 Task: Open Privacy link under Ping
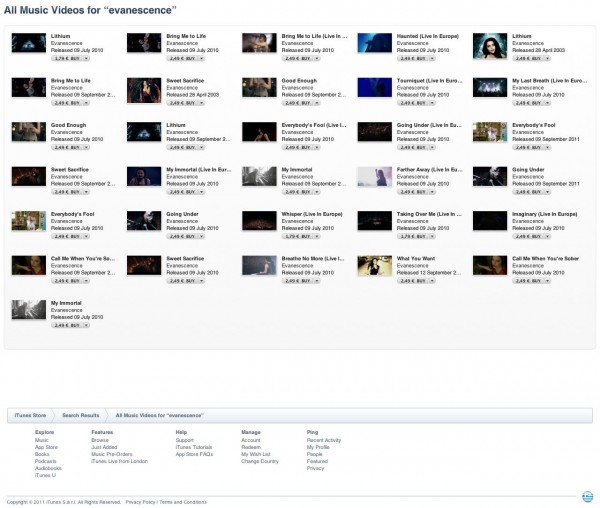[315, 468]
